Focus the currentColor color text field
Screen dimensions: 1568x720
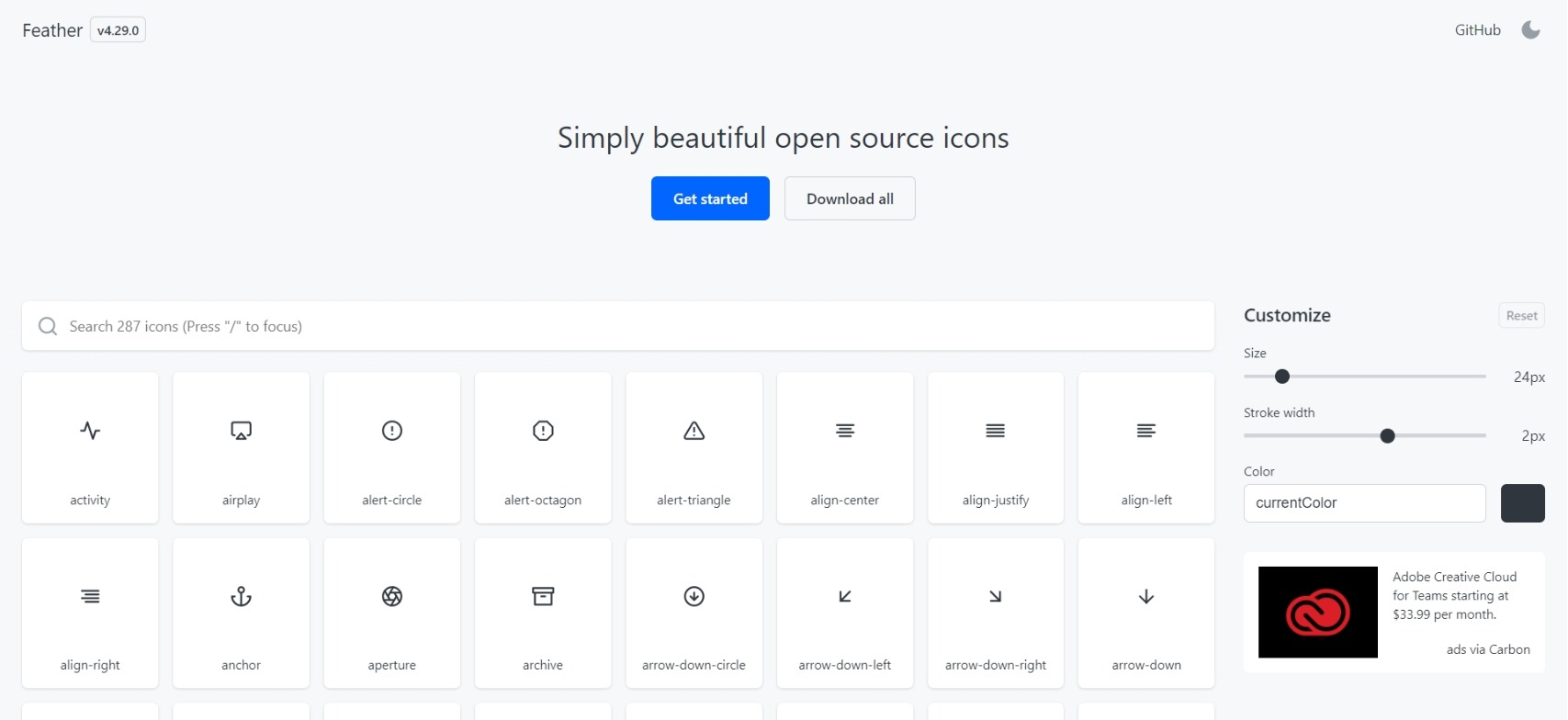click(1364, 503)
